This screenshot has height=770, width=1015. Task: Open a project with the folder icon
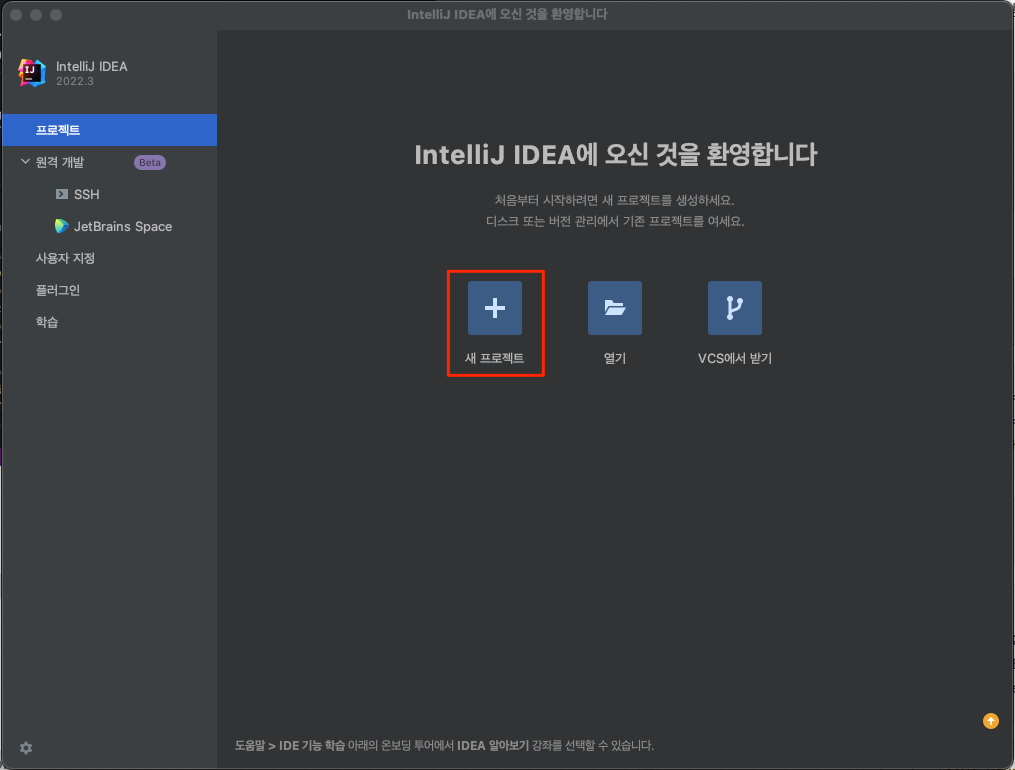[x=614, y=308]
